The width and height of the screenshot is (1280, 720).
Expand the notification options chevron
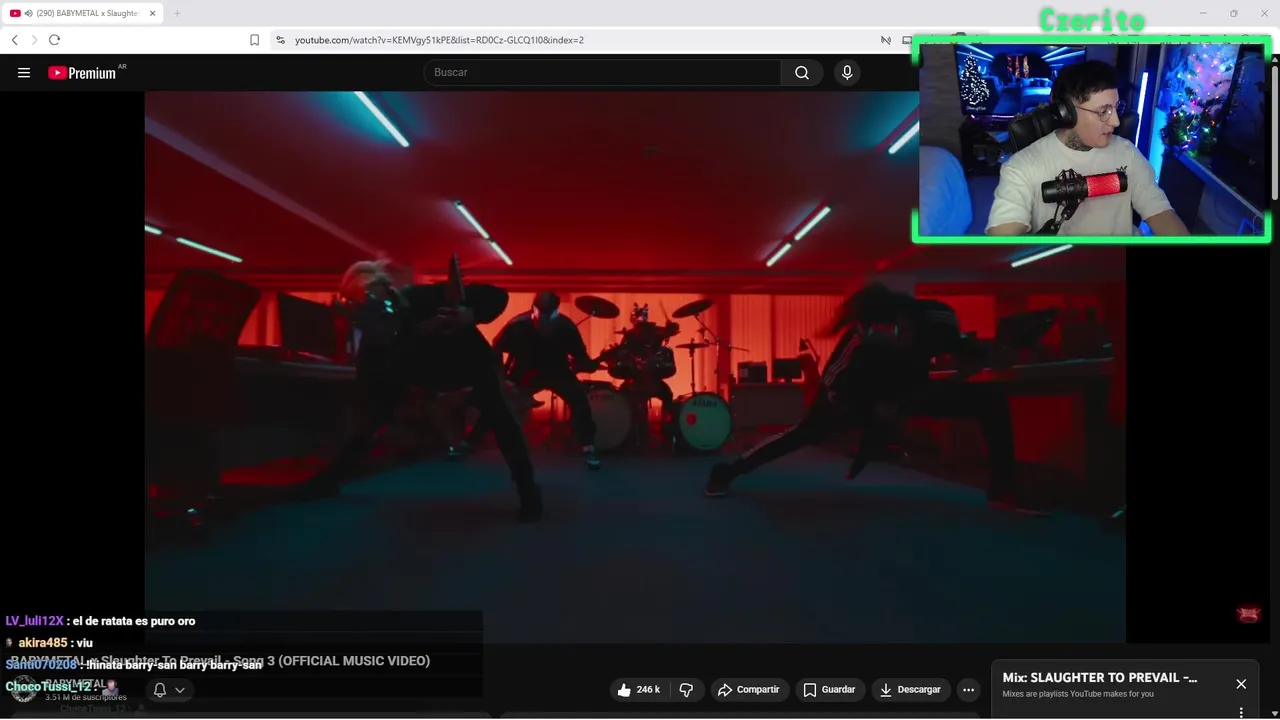(180, 690)
